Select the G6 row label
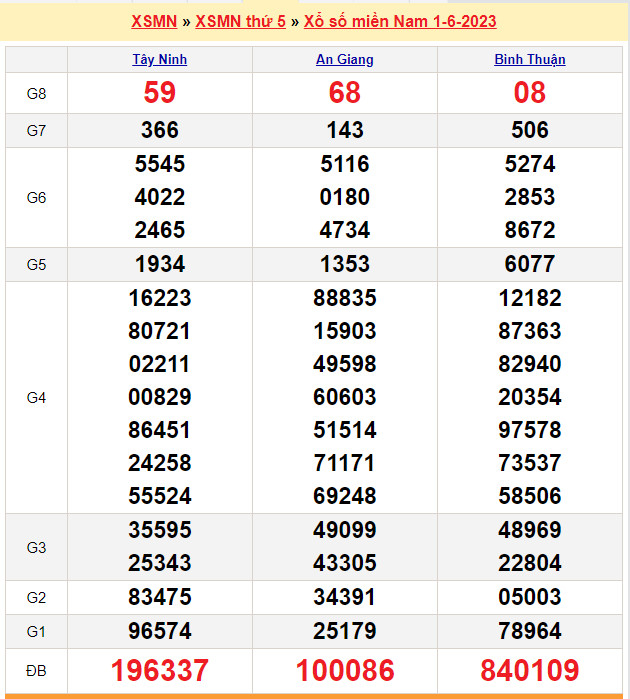Image resolution: width=630 pixels, height=699 pixels. tap(36, 197)
